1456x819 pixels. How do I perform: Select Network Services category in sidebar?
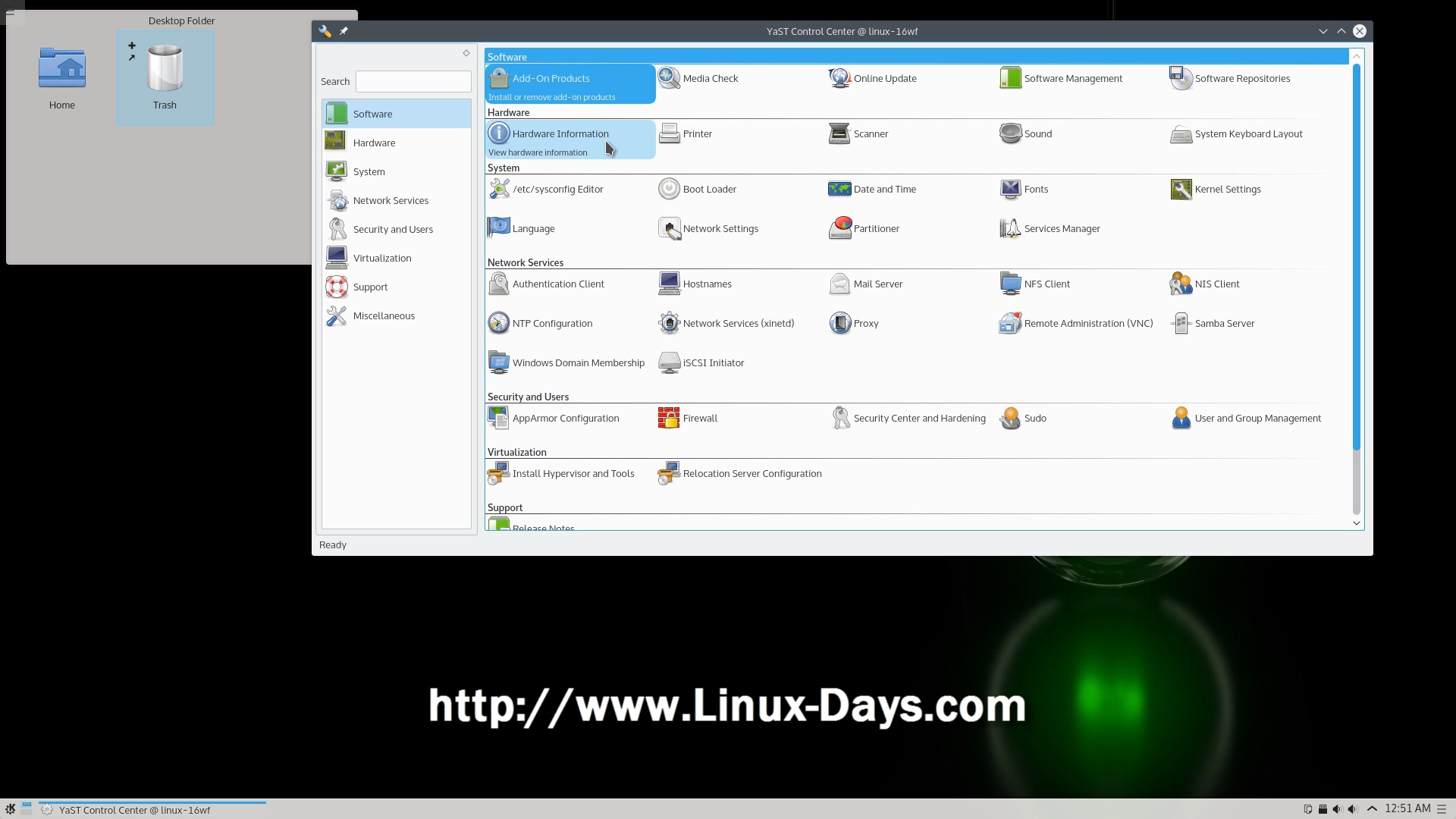pos(397,200)
